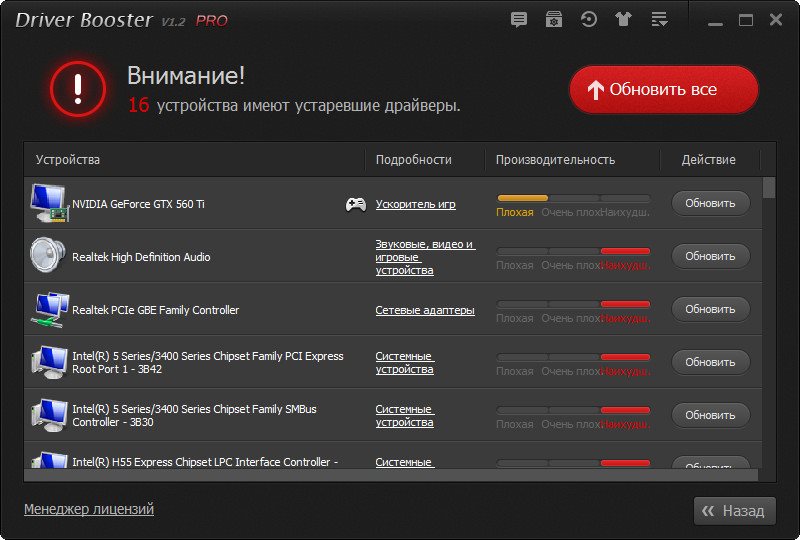
Task: Update the SMBus Controller 3B30 driver
Action: click(711, 415)
